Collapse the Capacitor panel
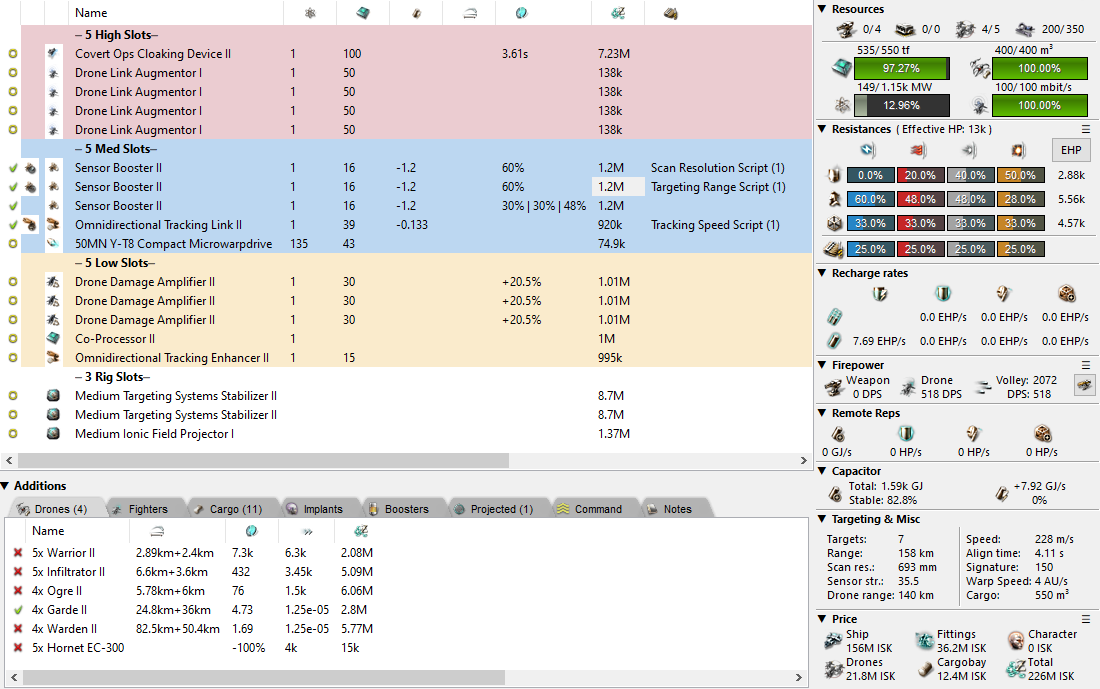Screen dimensions: 1100x689 821,471
